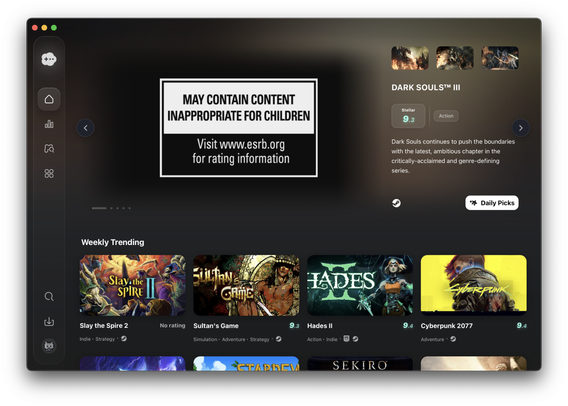Open the Stardew Valley card in second row
This screenshot has height=406, width=568.
coord(246,364)
